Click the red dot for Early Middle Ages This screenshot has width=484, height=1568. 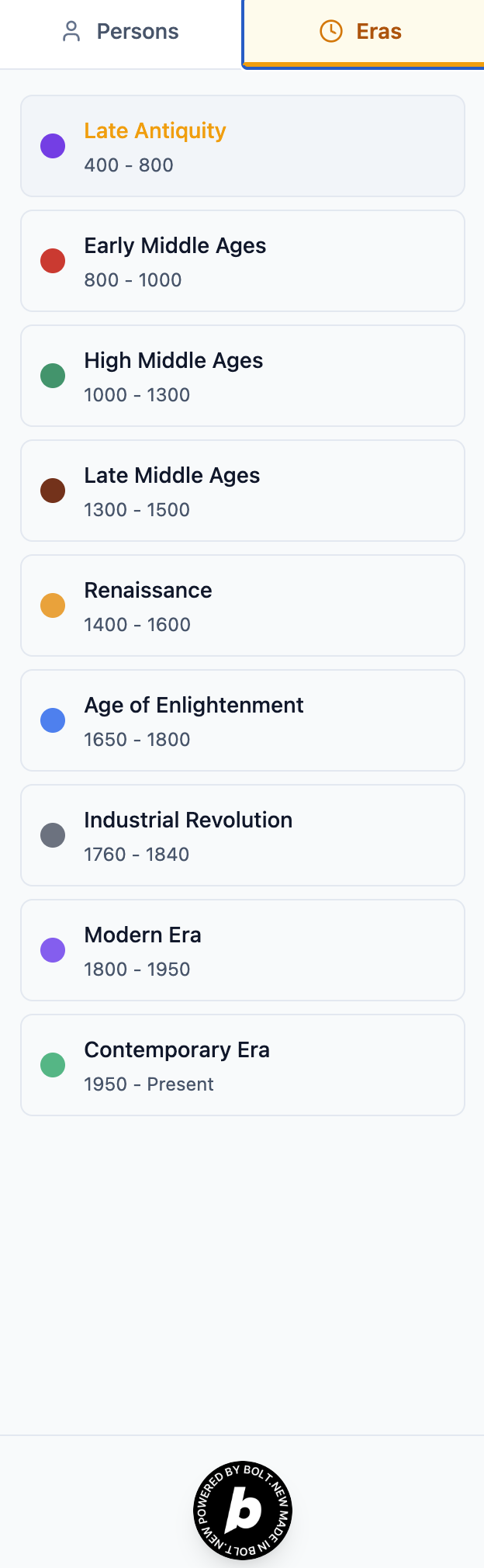53,261
